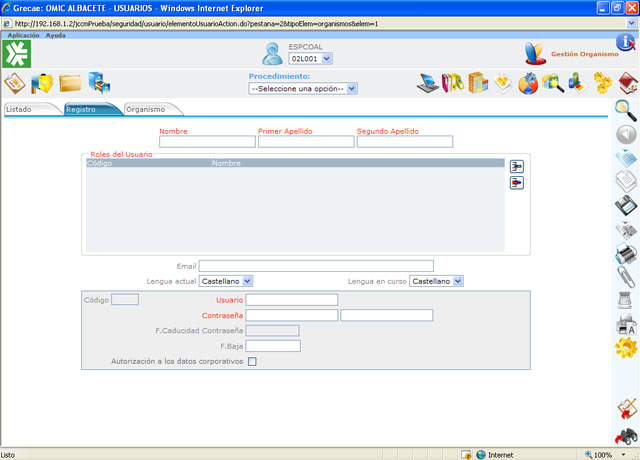
Task: Click the grey back arrow sidebar icon
Action: pyautogui.click(x=626, y=135)
